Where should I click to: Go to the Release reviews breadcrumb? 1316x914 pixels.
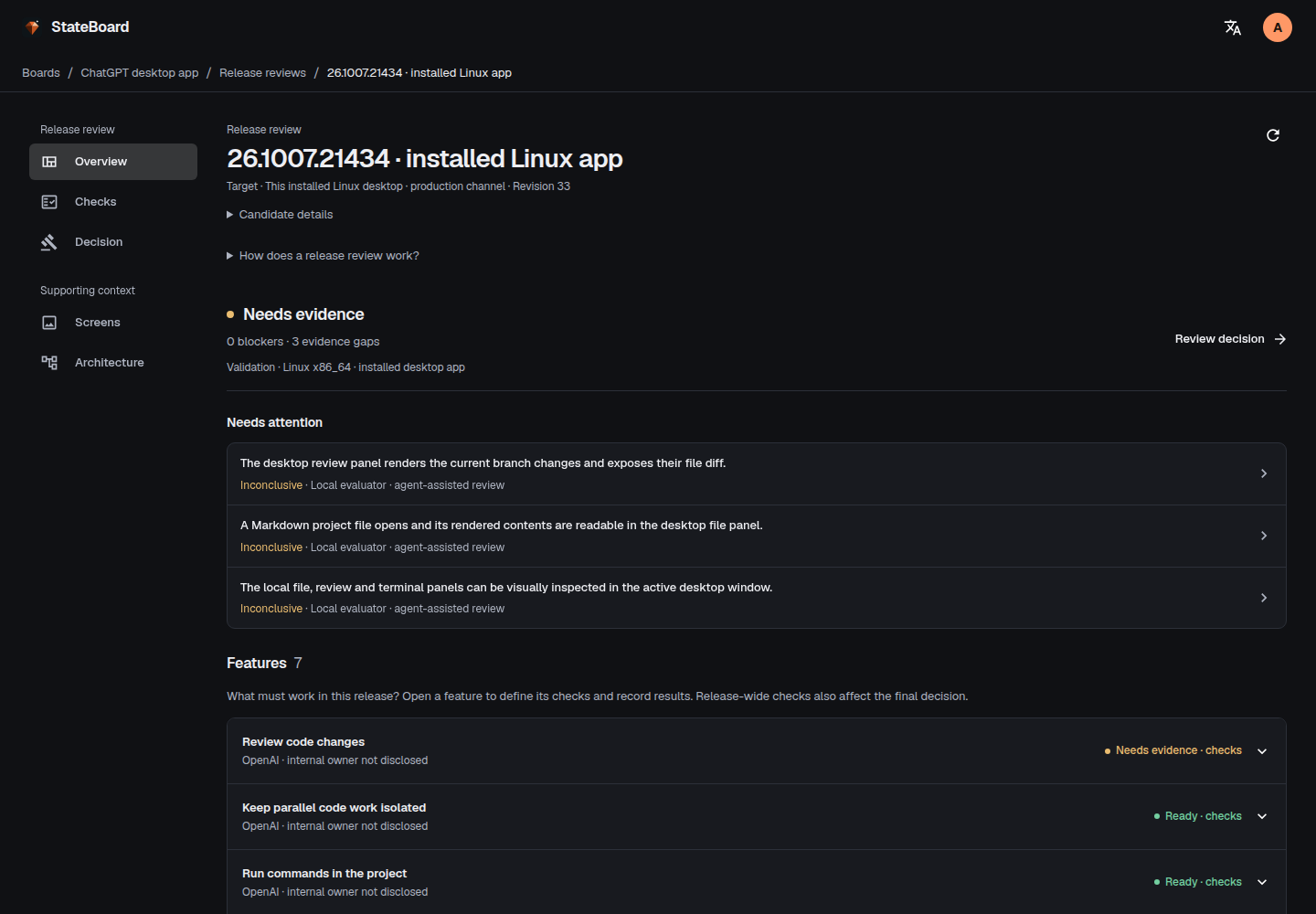262,73
